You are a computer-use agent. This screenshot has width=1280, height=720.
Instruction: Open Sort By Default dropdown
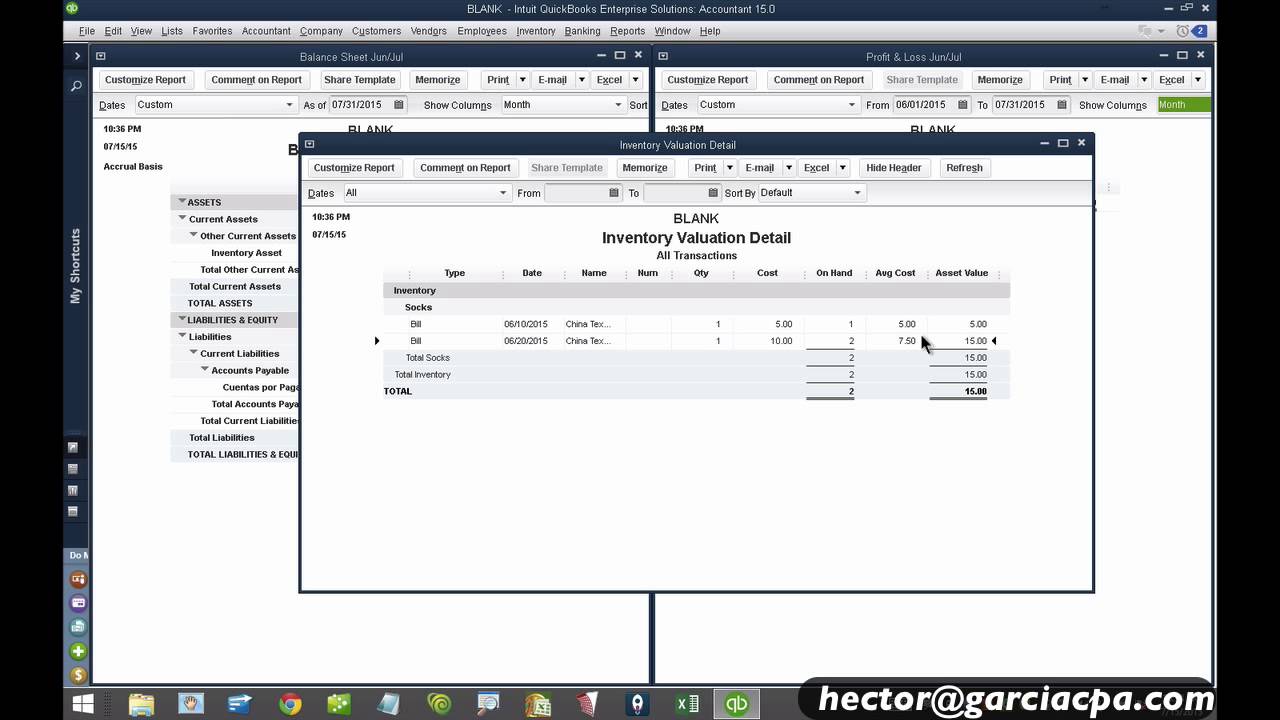point(811,193)
